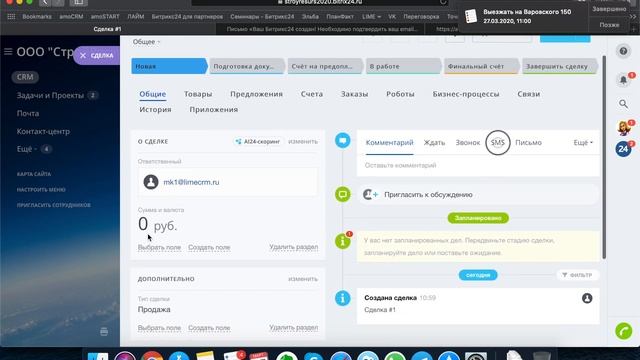The width and height of the screenshot is (640, 360).
Task: Click Удалить раздел in Дополнительно section
Action: point(293,327)
